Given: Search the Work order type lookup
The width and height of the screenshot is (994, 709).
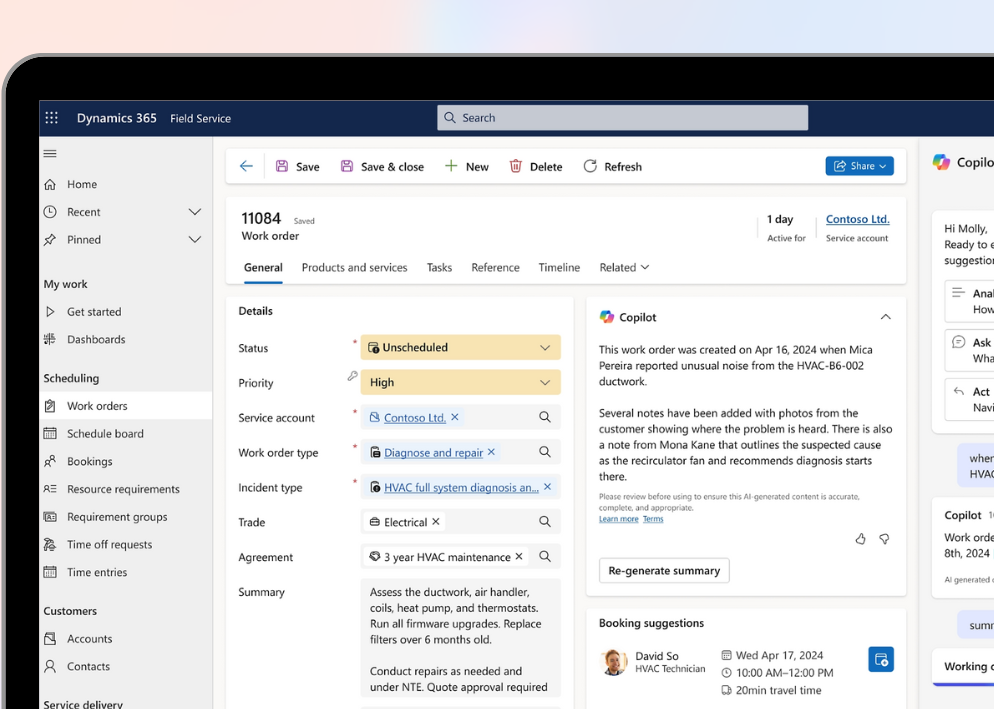Looking at the screenshot, I should [x=545, y=452].
